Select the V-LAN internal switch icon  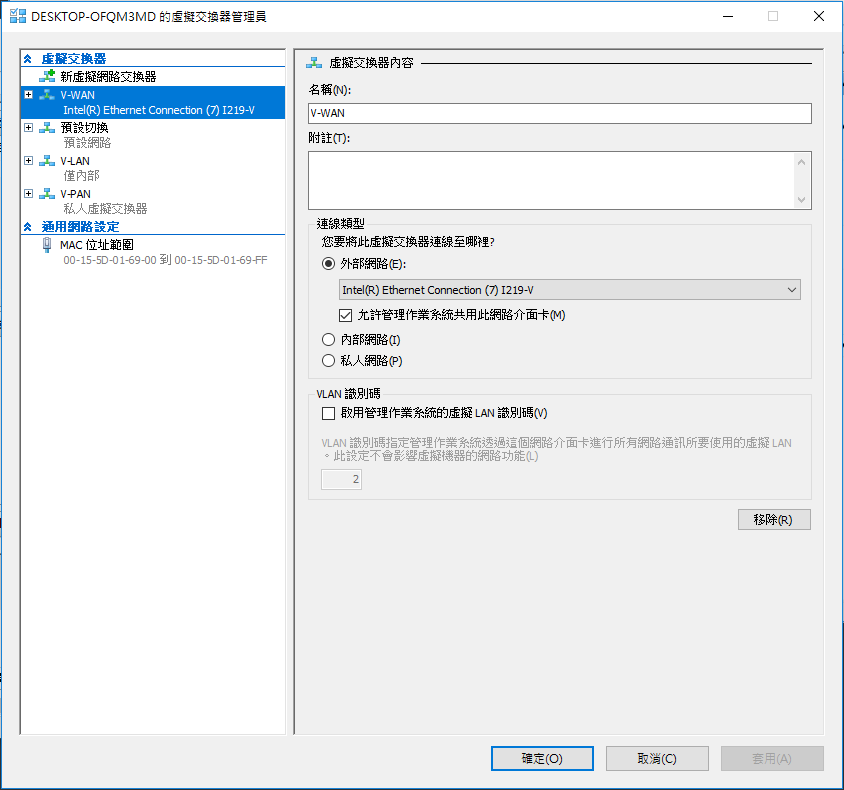[48, 160]
